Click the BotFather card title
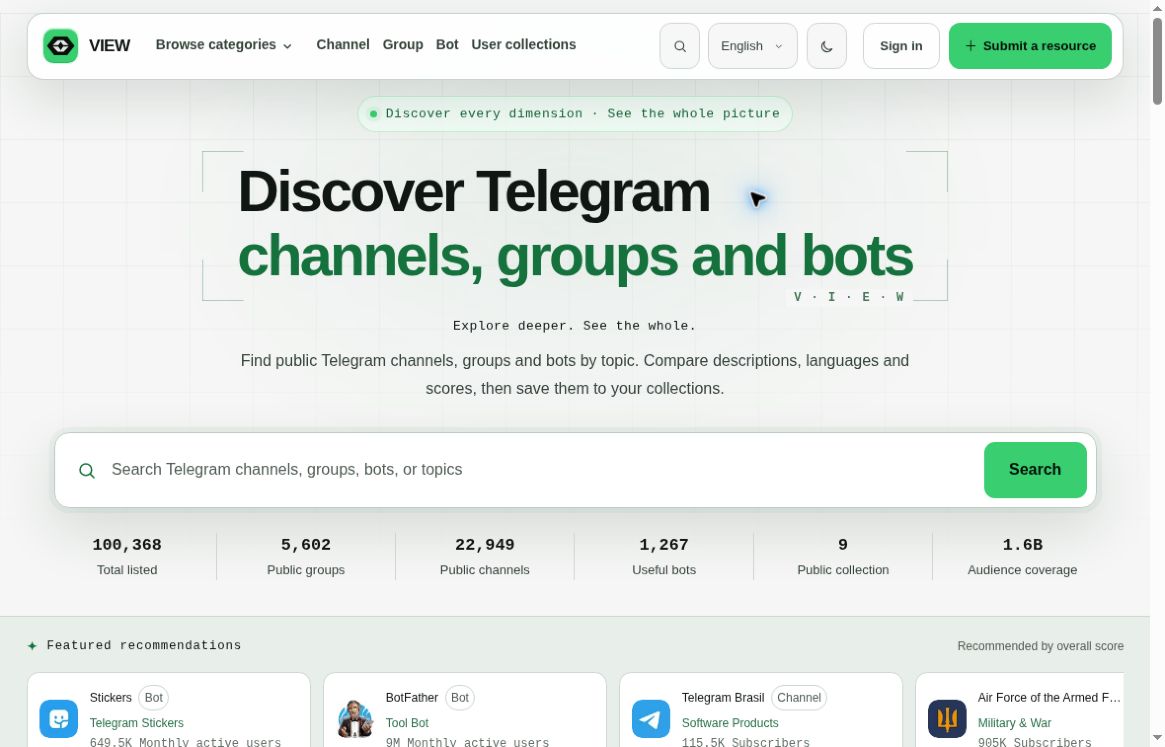This screenshot has width=1165, height=747. pyautogui.click(x=412, y=697)
